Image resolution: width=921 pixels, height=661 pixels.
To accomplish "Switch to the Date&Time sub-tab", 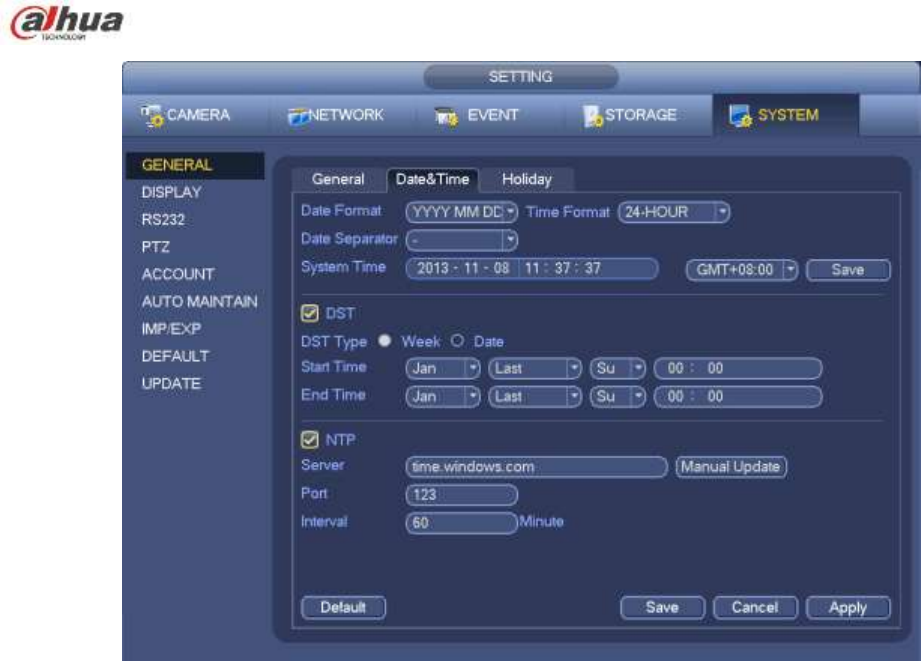I will [x=432, y=180].
